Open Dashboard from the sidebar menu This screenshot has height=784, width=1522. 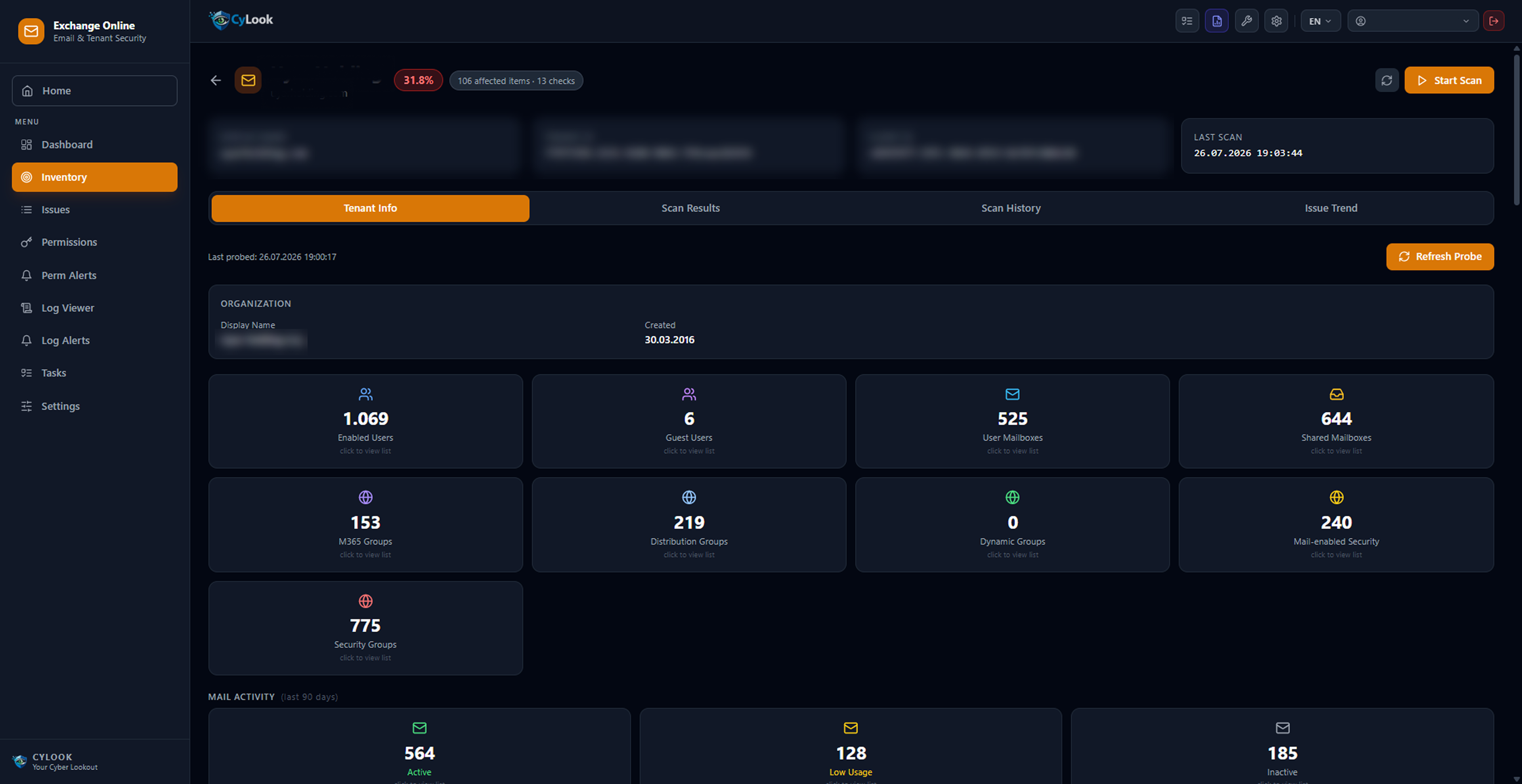click(x=95, y=145)
